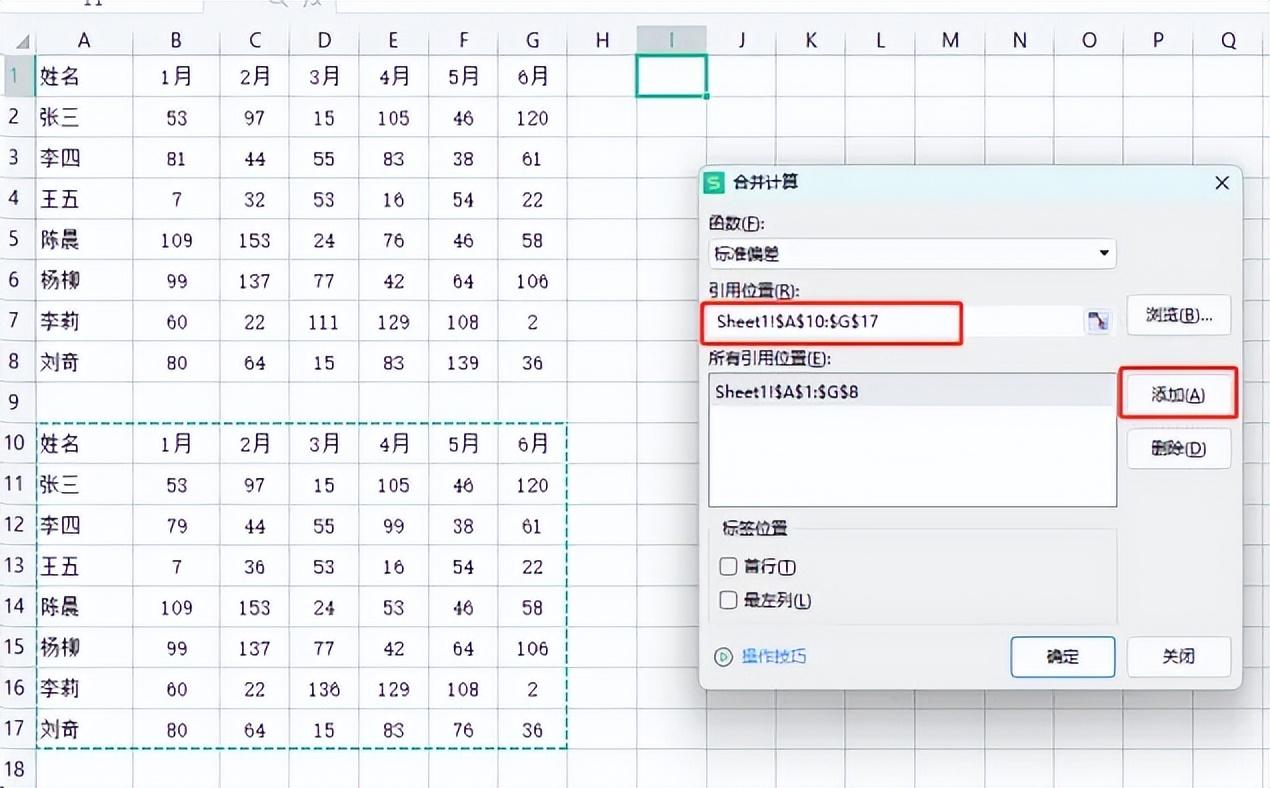
Task: Click cell B1 labeled 1月
Action: pos(176,76)
